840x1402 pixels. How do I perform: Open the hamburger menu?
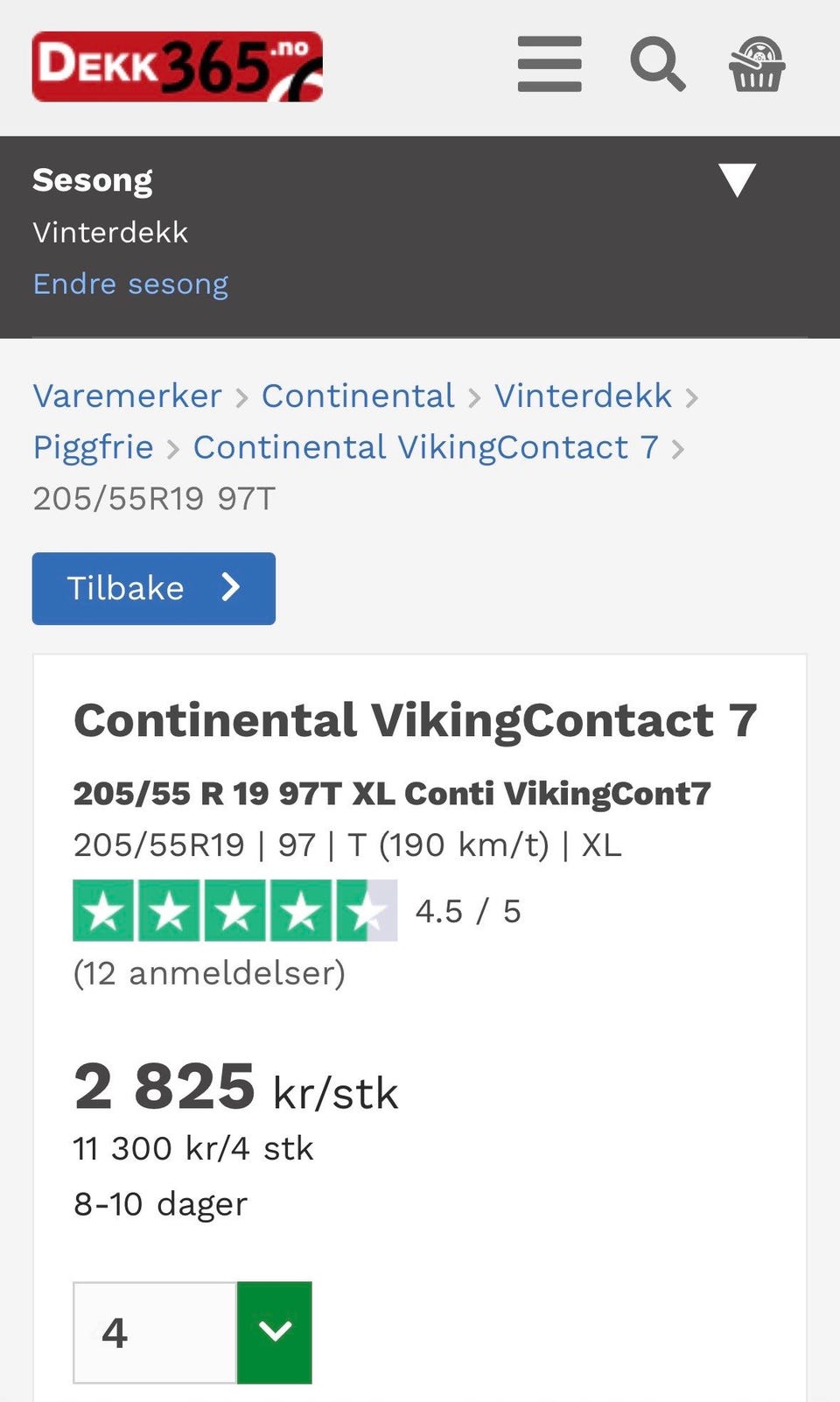point(549,64)
